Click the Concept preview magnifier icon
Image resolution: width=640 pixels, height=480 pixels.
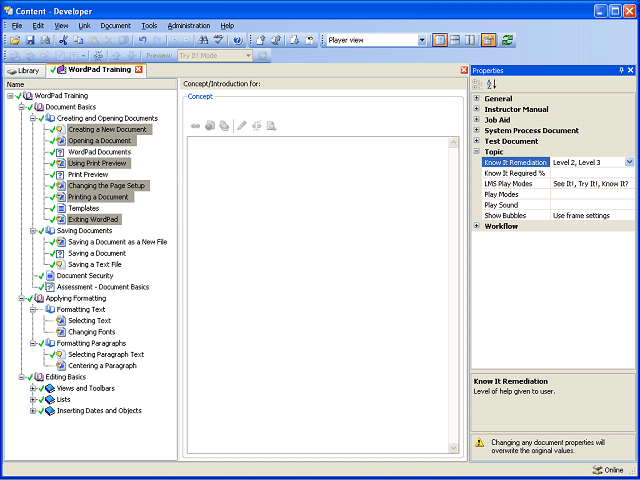[271, 126]
